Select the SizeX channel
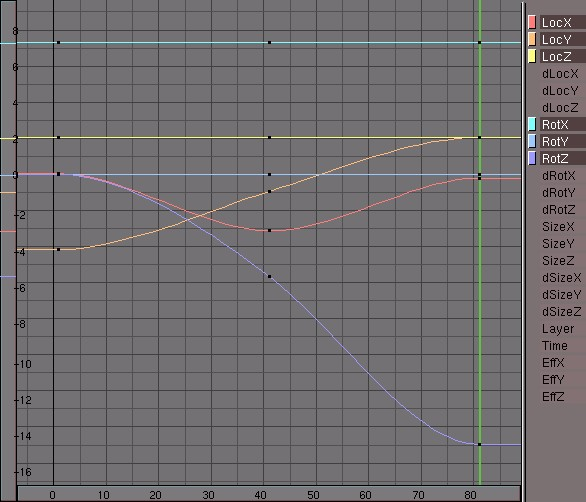This screenshot has width=586, height=502. [558, 227]
